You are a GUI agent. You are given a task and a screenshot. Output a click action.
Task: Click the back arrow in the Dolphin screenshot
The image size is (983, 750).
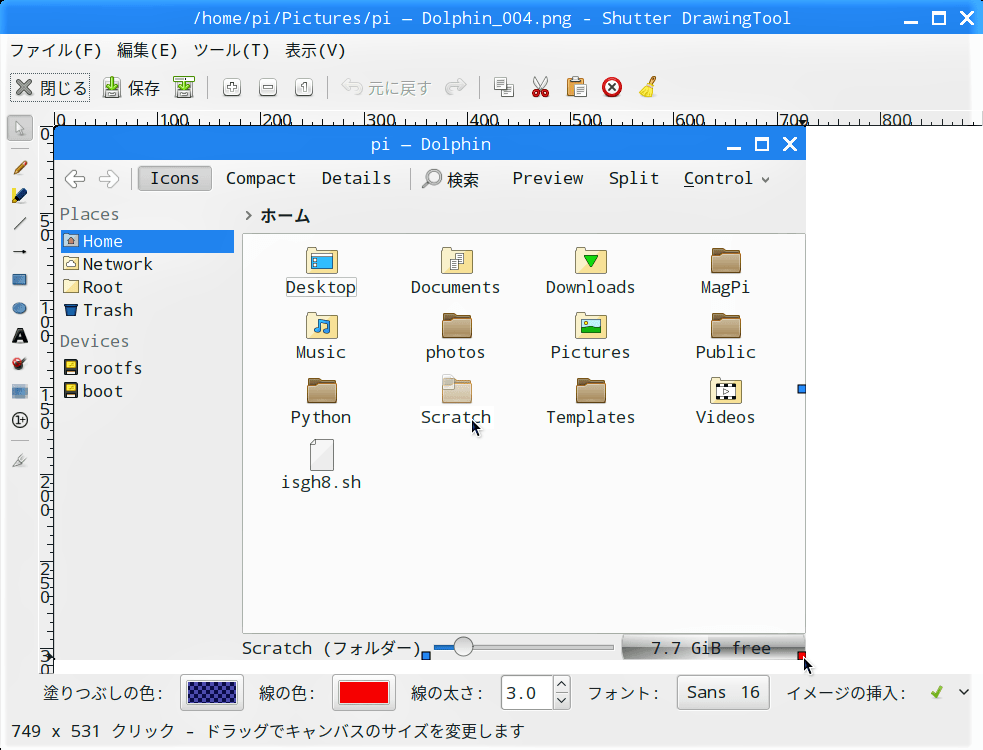[x=75, y=179]
